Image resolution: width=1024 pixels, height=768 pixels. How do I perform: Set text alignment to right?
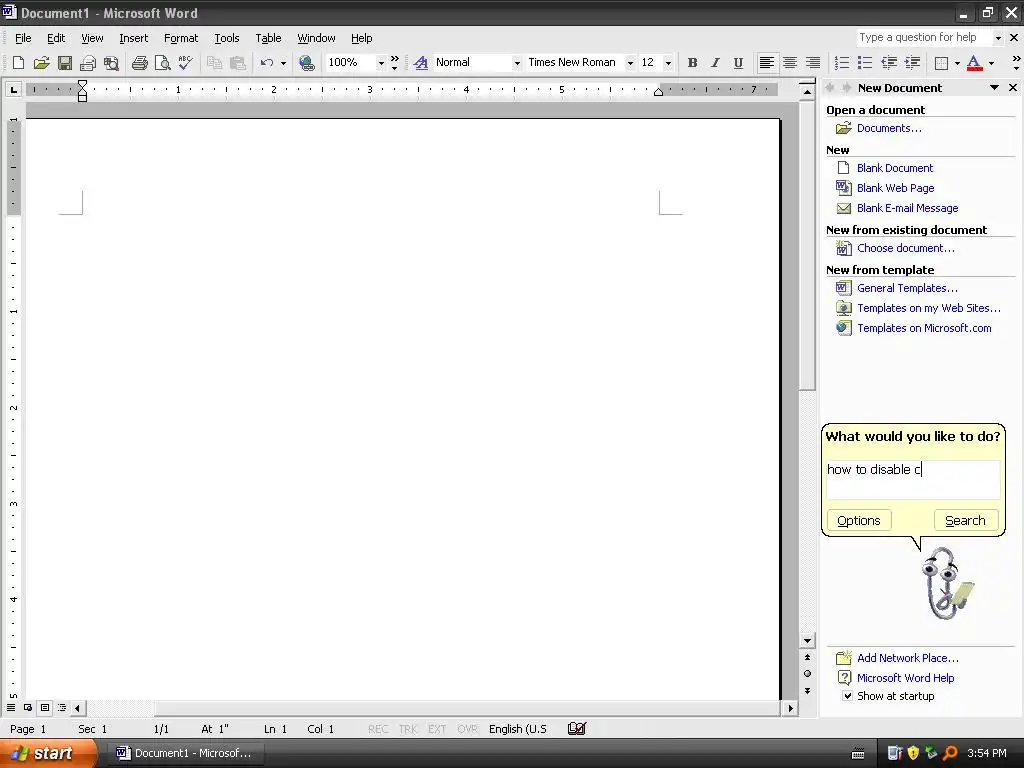[812, 63]
